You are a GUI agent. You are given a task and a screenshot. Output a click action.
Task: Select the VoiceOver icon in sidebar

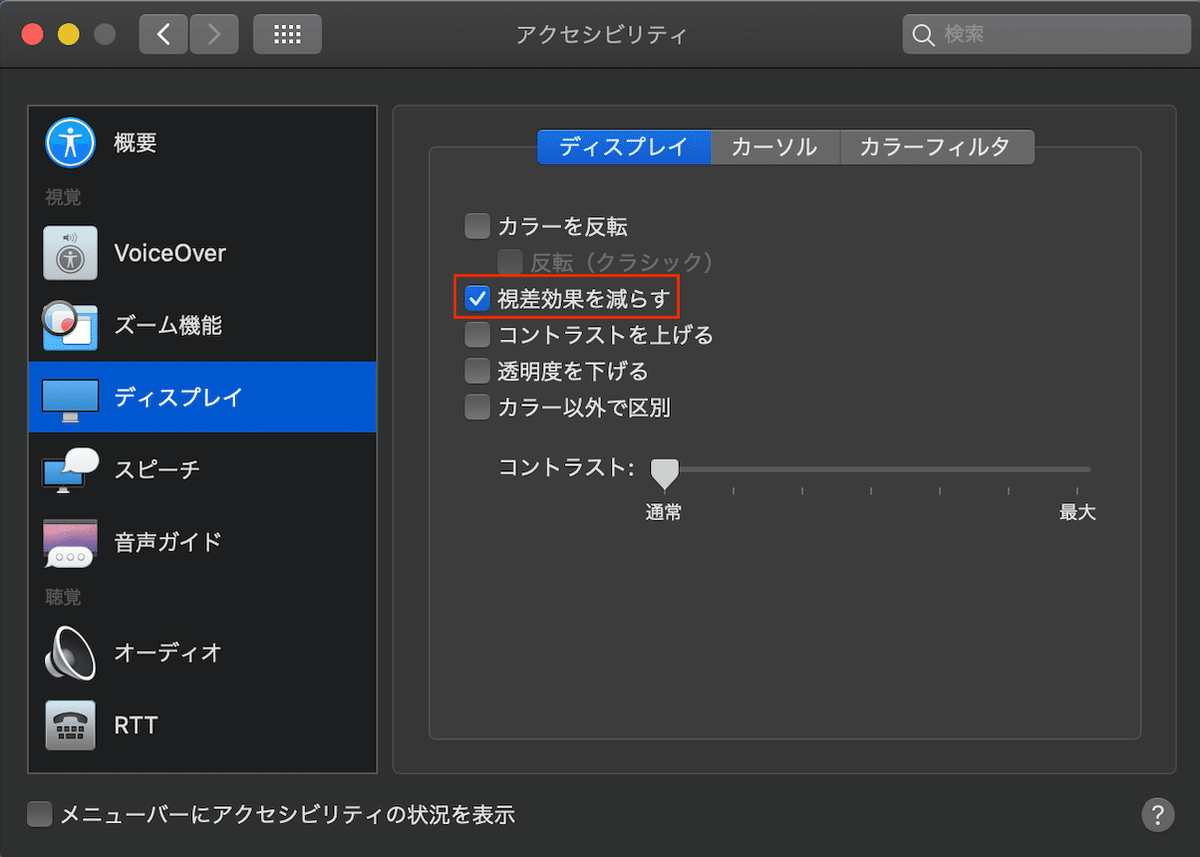tap(70, 252)
